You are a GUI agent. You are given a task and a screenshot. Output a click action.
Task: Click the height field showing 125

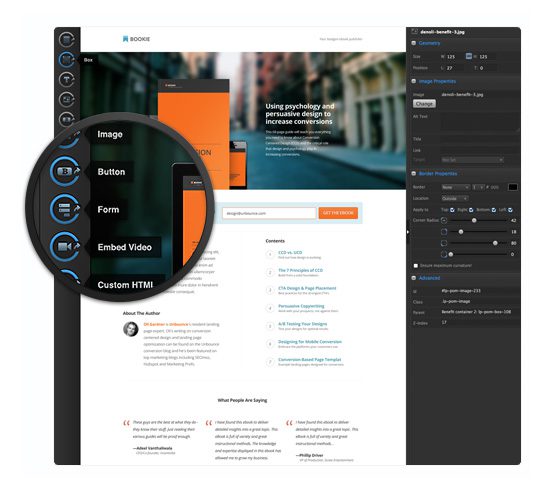tap(488, 56)
